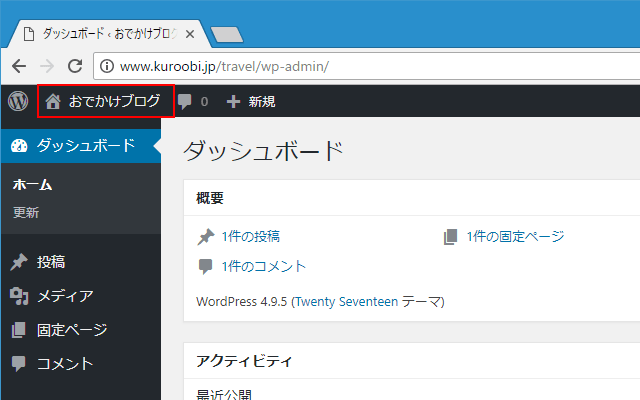Image resolution: width=640 pixels, height=400 pixels.
Task: Click the 1件の固定ページ link
Action: click(516, 237)
